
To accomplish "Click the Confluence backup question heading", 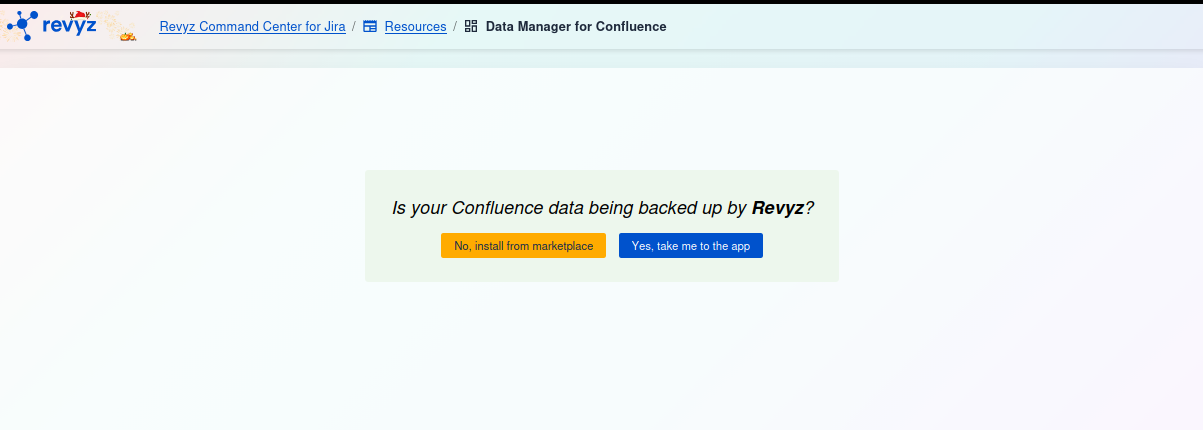I will 602,208.
